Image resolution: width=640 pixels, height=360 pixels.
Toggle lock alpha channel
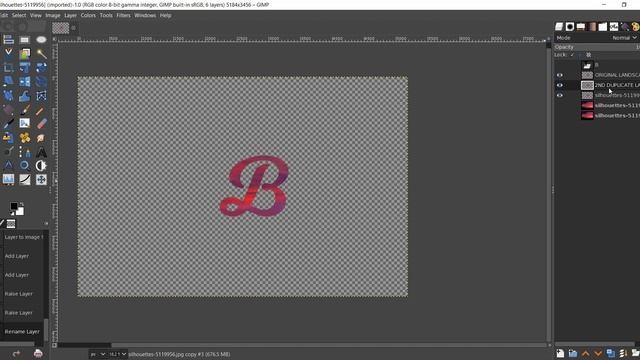tap(589, 55)
